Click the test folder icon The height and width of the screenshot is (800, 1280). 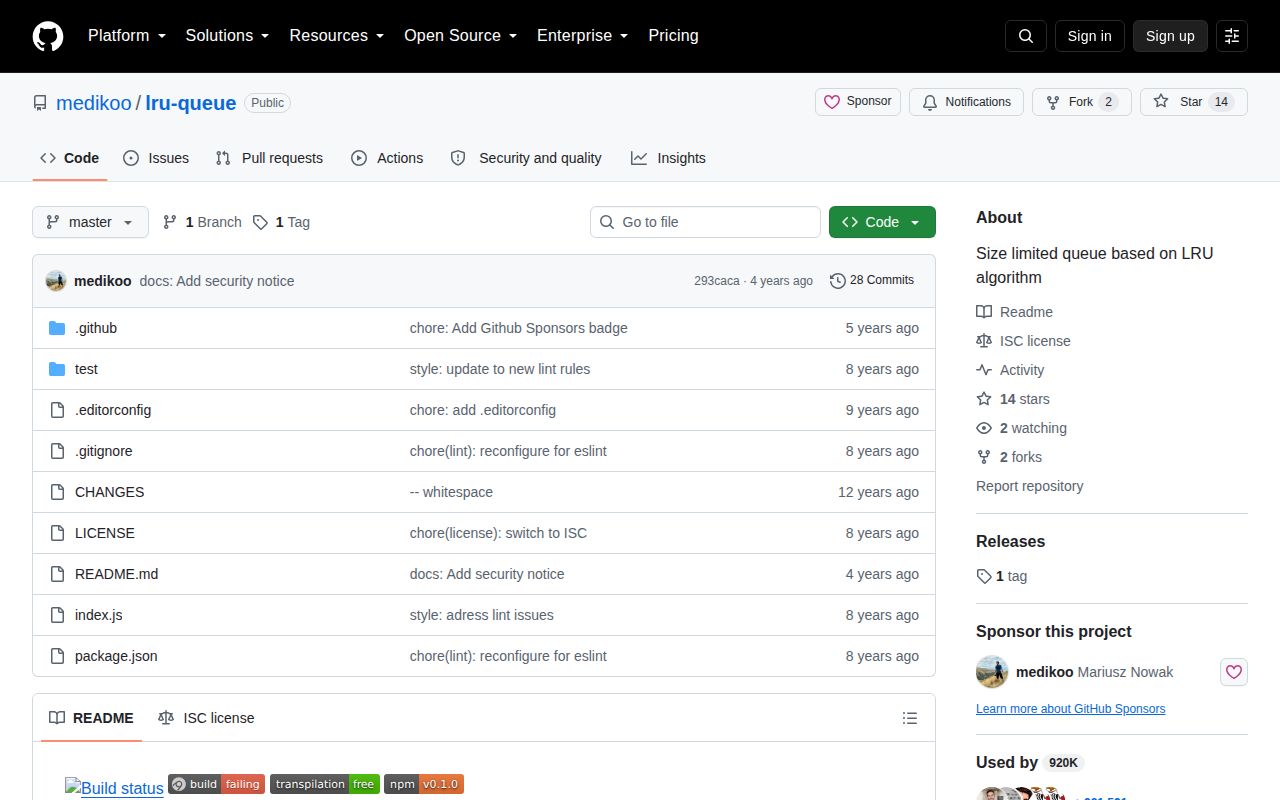coord(57,369)
